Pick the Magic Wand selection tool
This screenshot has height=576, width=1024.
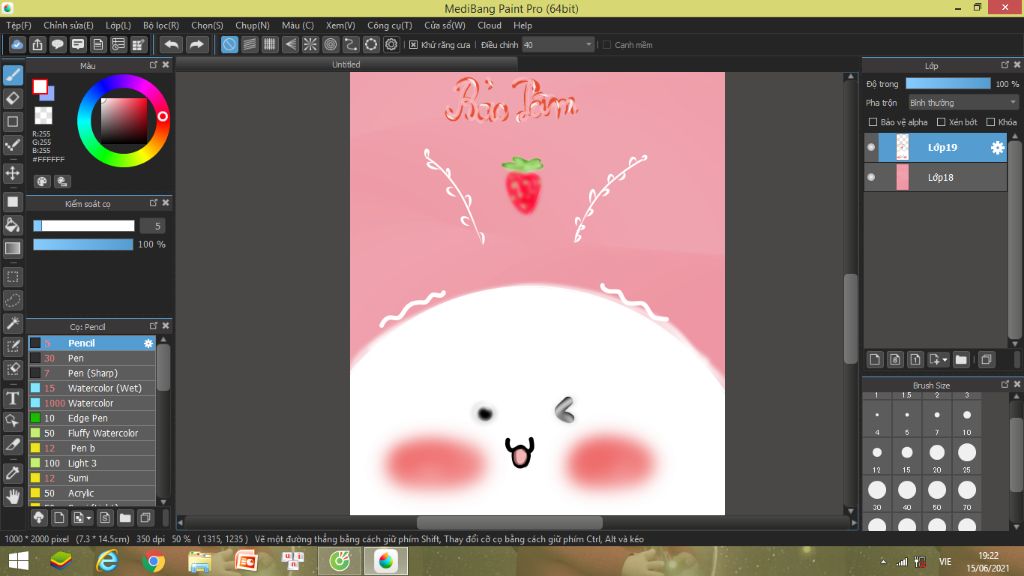coord(13,323)
